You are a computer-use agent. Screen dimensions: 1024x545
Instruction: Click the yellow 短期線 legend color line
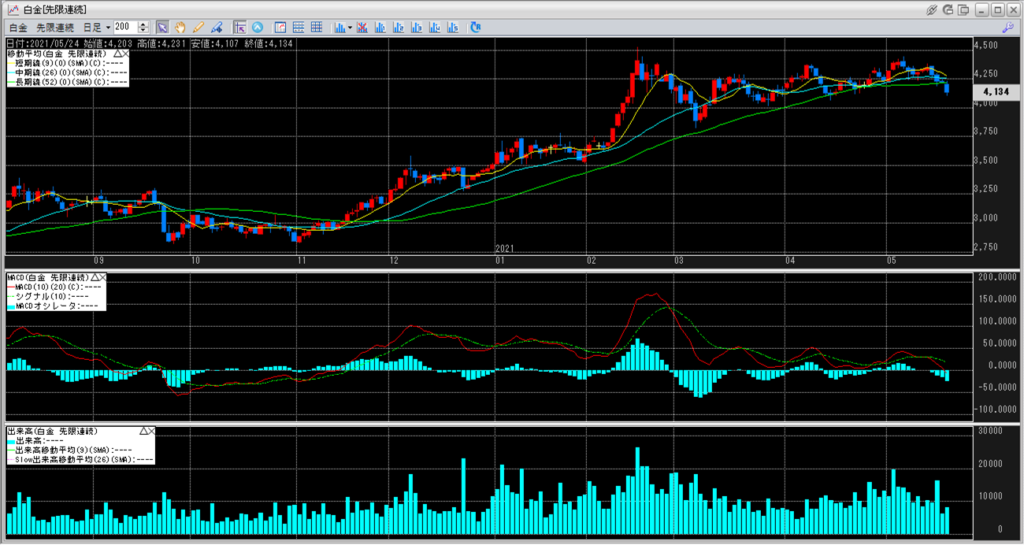point(9,63)
